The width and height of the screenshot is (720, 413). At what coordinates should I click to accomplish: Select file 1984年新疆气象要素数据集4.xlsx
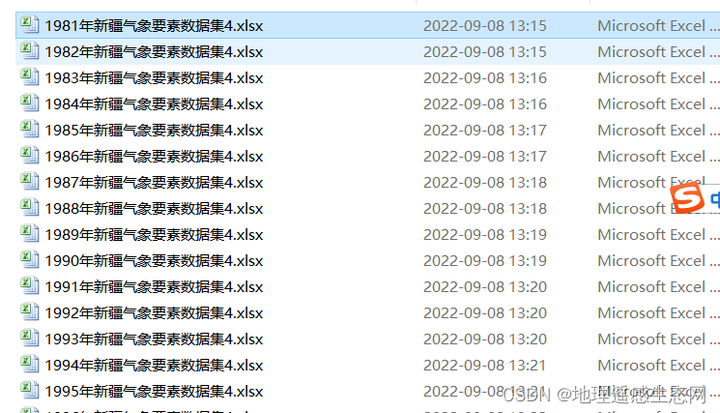[154, 104]
